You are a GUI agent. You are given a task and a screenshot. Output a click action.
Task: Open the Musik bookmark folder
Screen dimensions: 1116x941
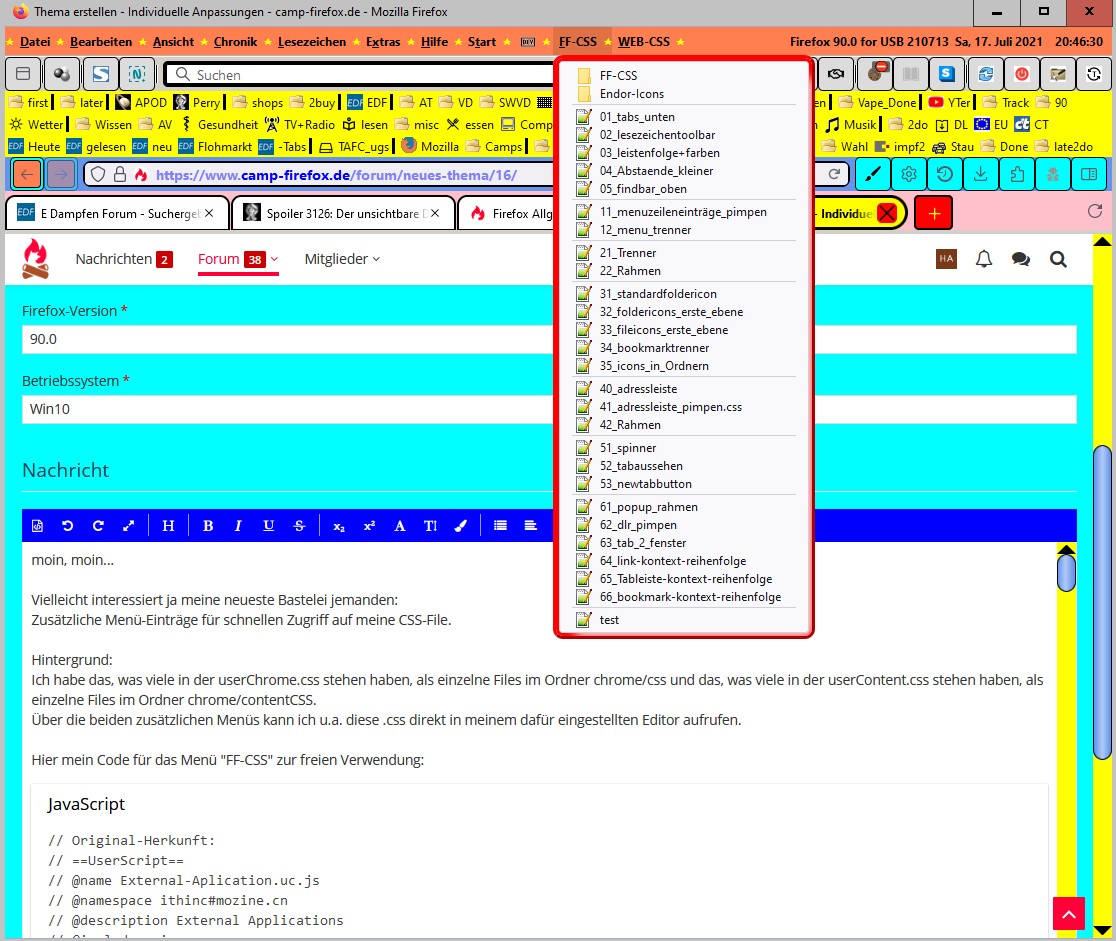[851, 125]
